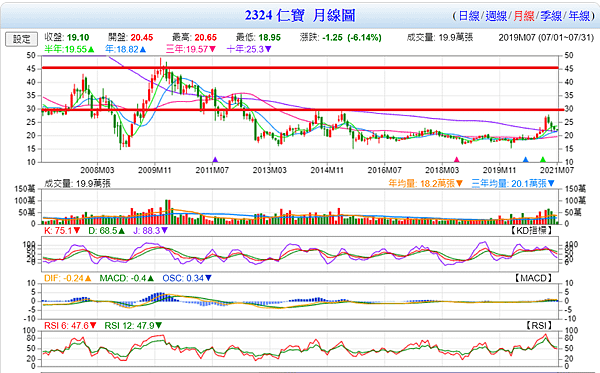Click the 三年均量 20.1萬張 label
Image resolution: width=600 pixels, height=373 pixels.
(x=513, y=184)
